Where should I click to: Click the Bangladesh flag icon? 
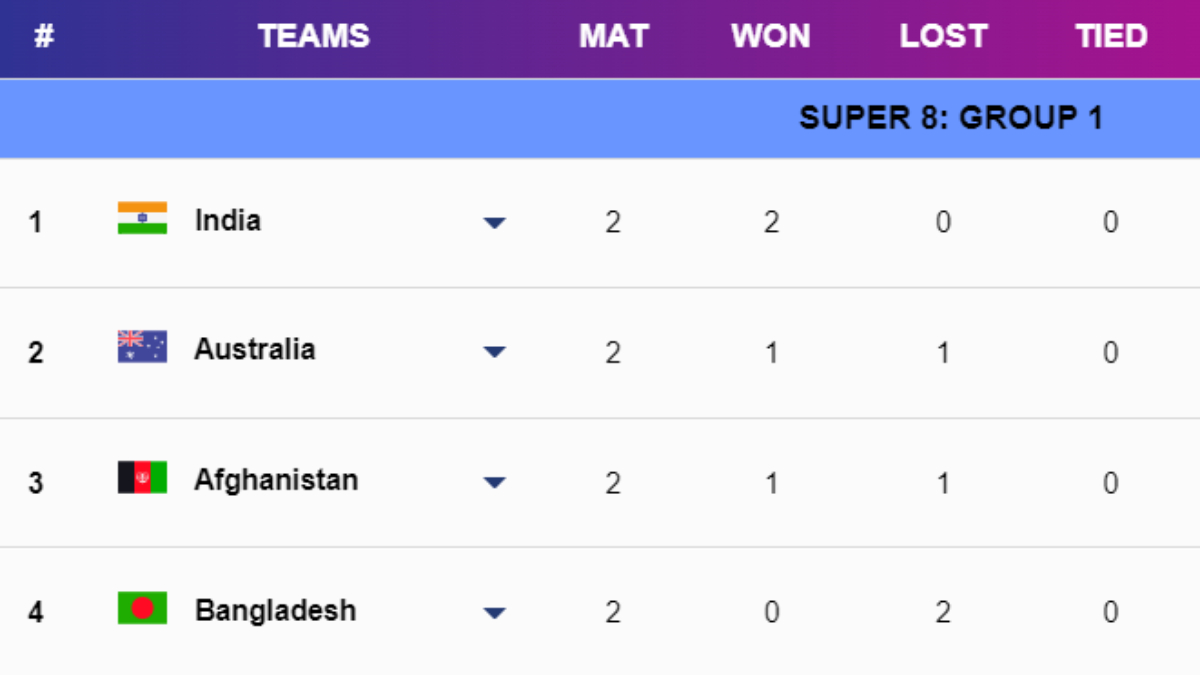142,608
